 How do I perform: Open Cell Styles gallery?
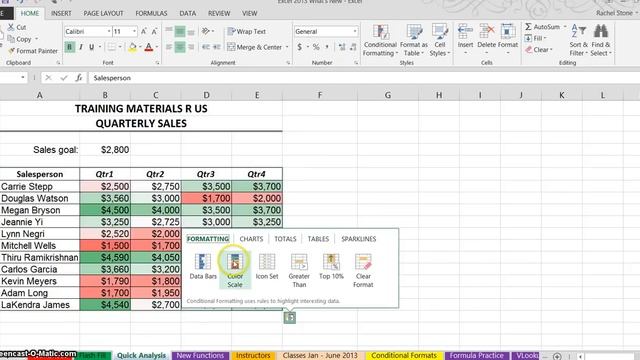coord(440,40)
